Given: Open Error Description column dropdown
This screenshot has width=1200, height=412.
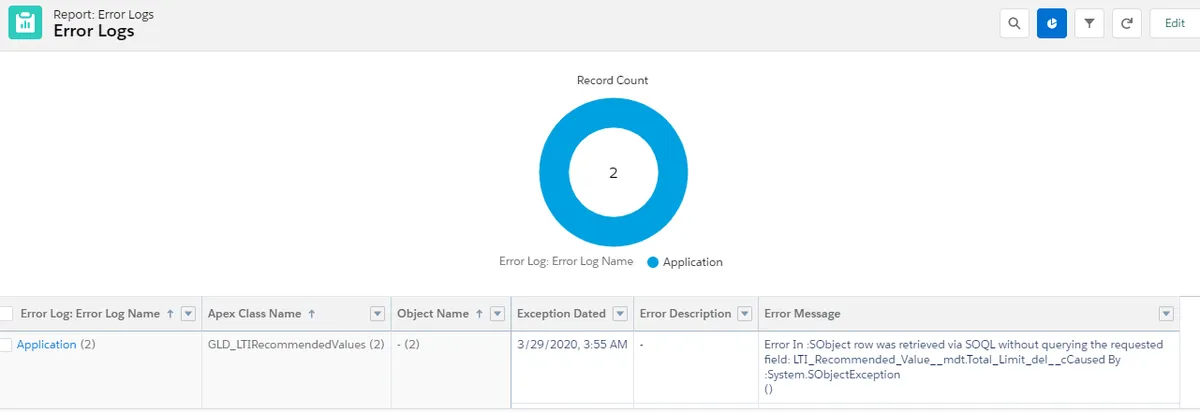Looking at the screenshot, I should coord(745,314).
